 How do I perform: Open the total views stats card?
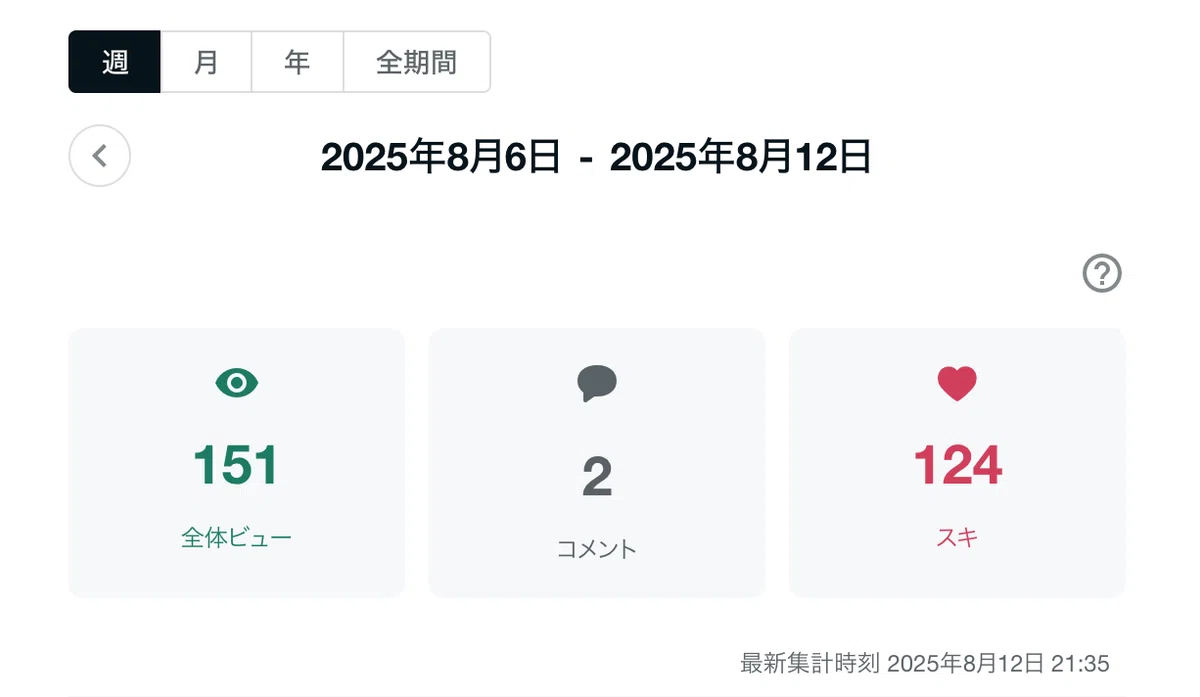237,463
